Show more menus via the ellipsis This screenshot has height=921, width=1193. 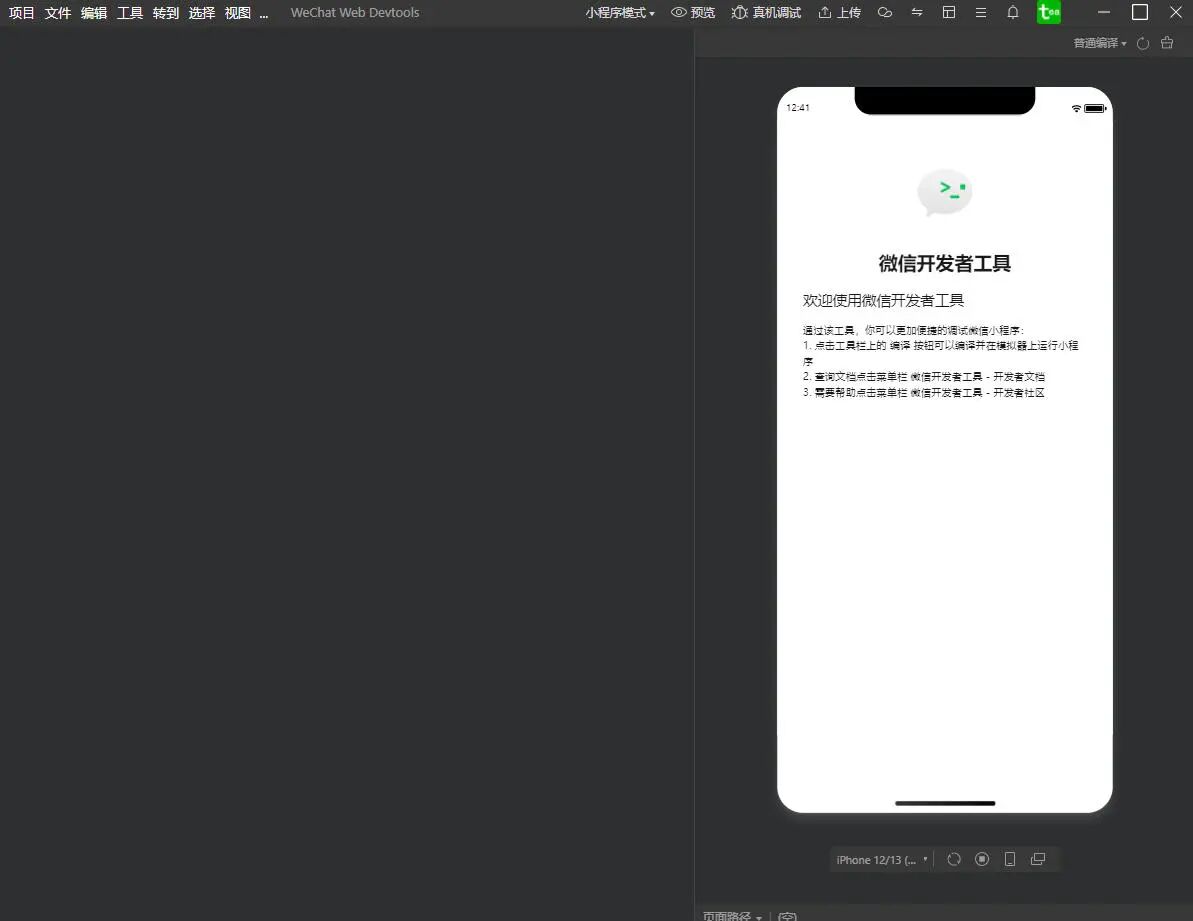pos(264,13)
